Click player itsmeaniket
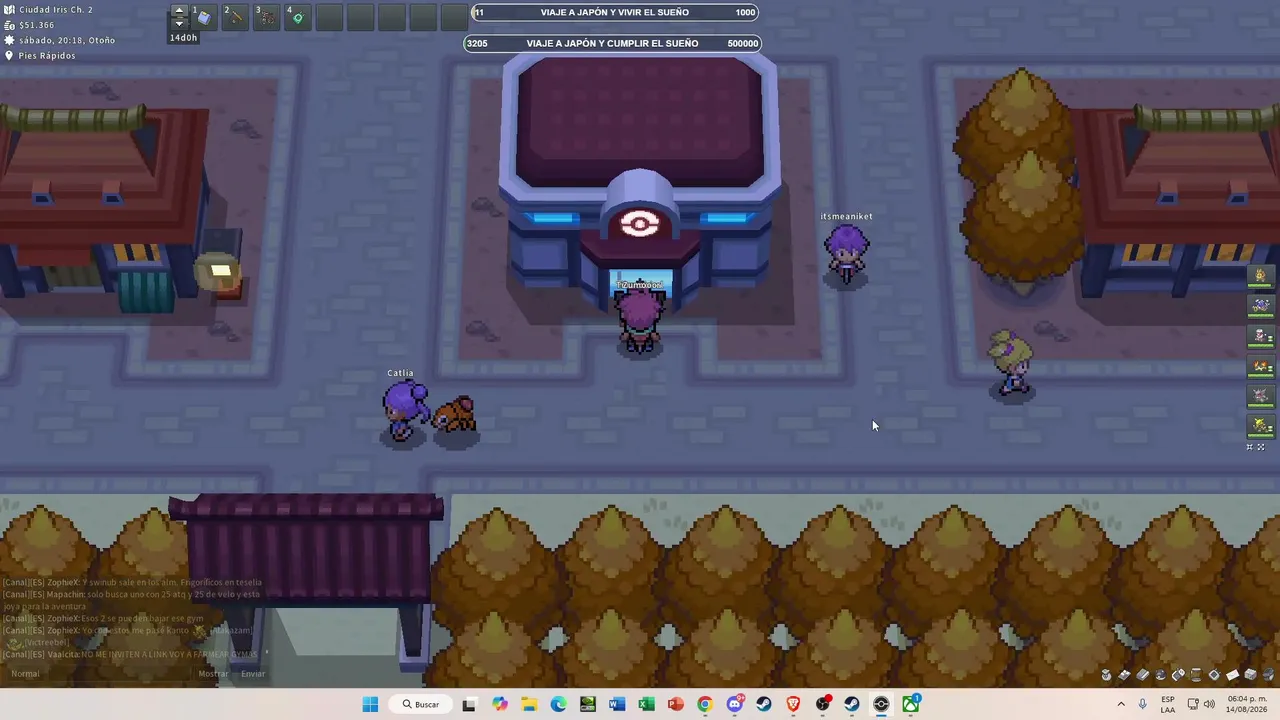 pos(846,253)
